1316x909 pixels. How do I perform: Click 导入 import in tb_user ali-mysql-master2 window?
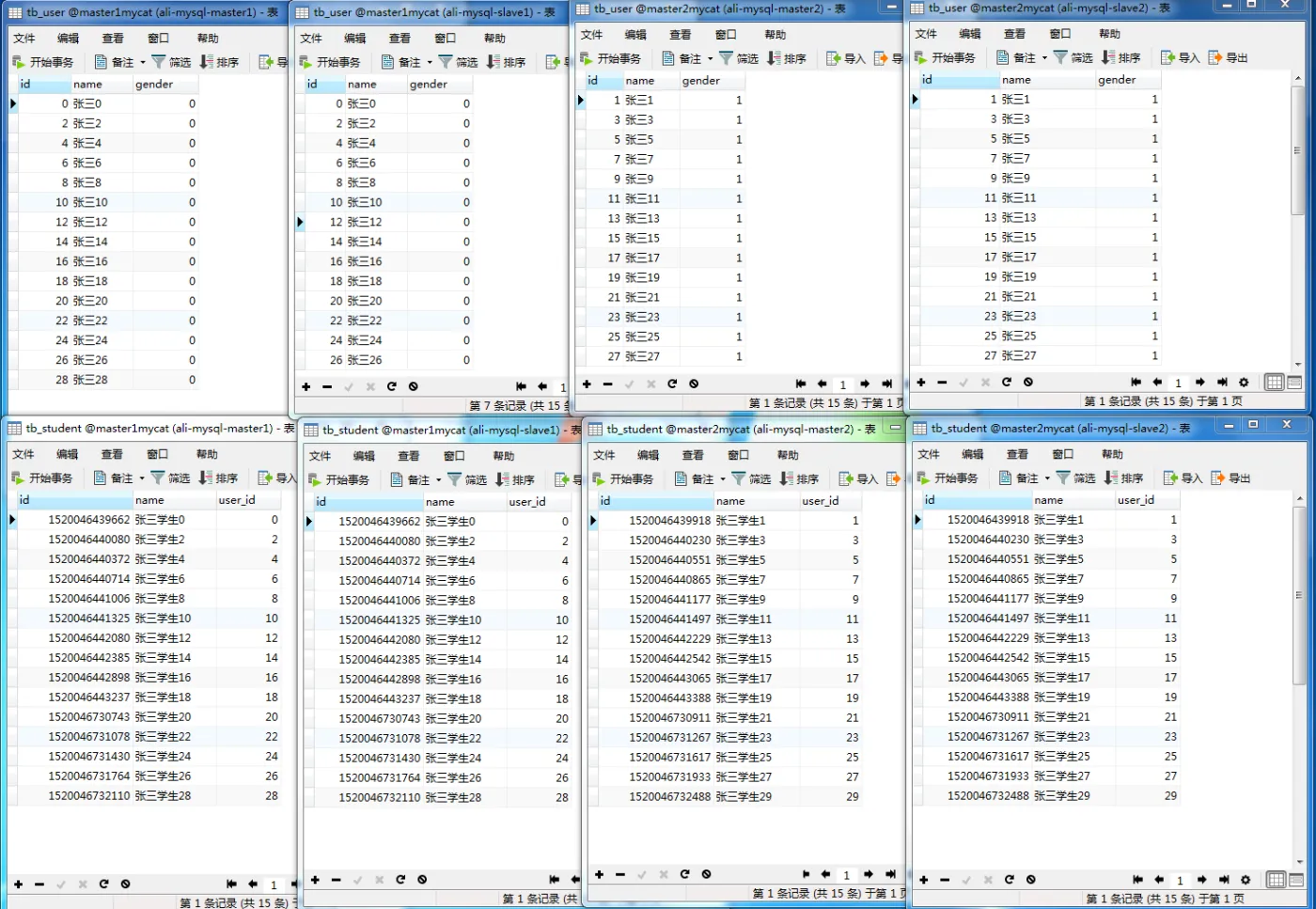tap(846, 58)
